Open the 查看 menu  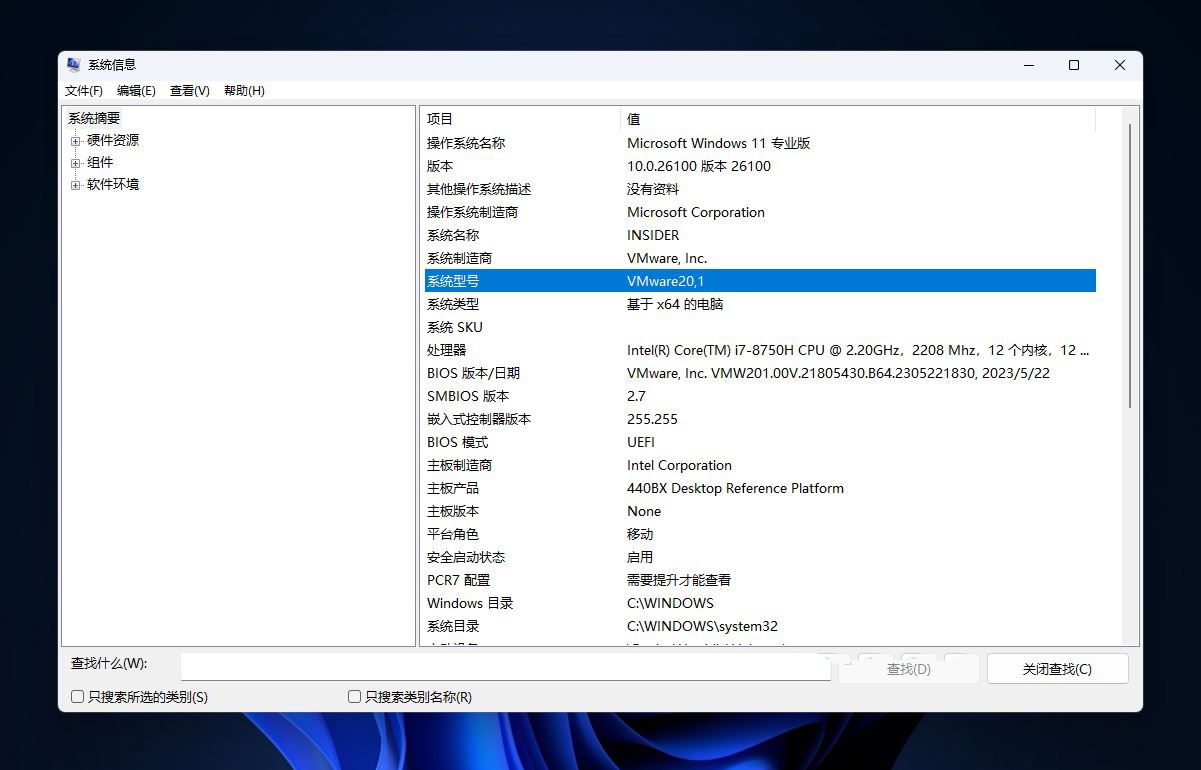[189, 91]
